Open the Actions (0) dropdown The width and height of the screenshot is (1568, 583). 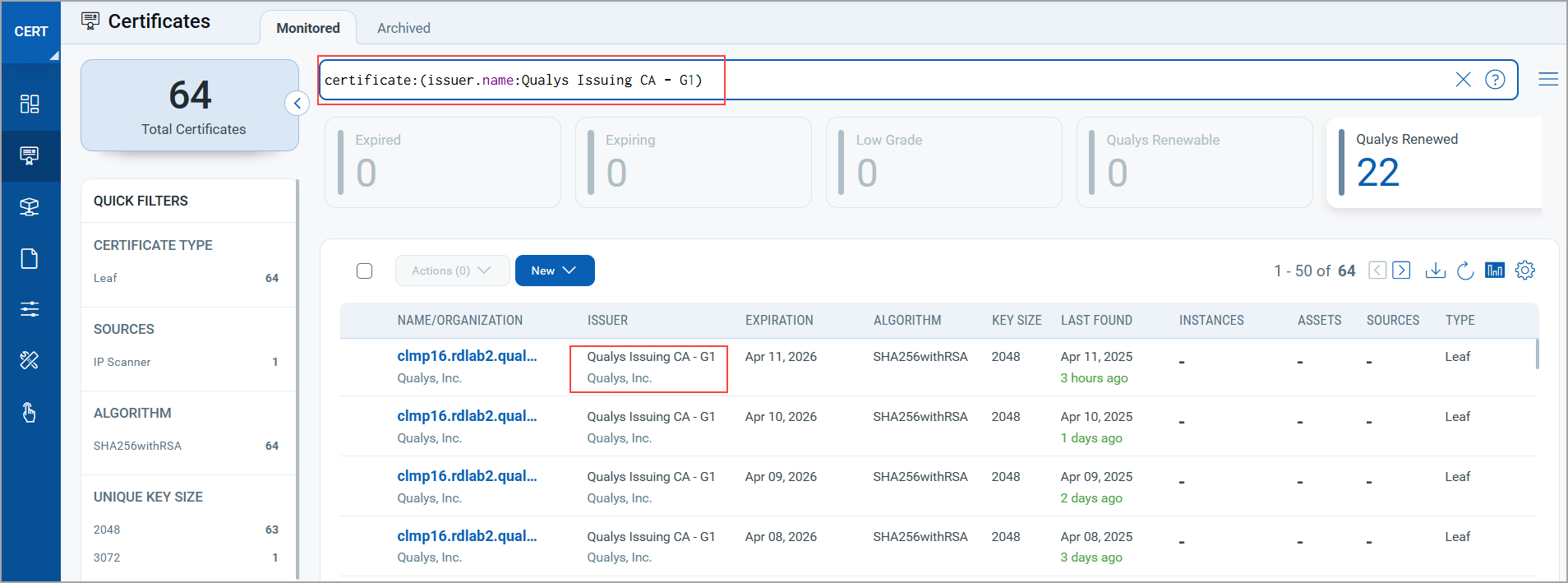click(x=453, y=271)
